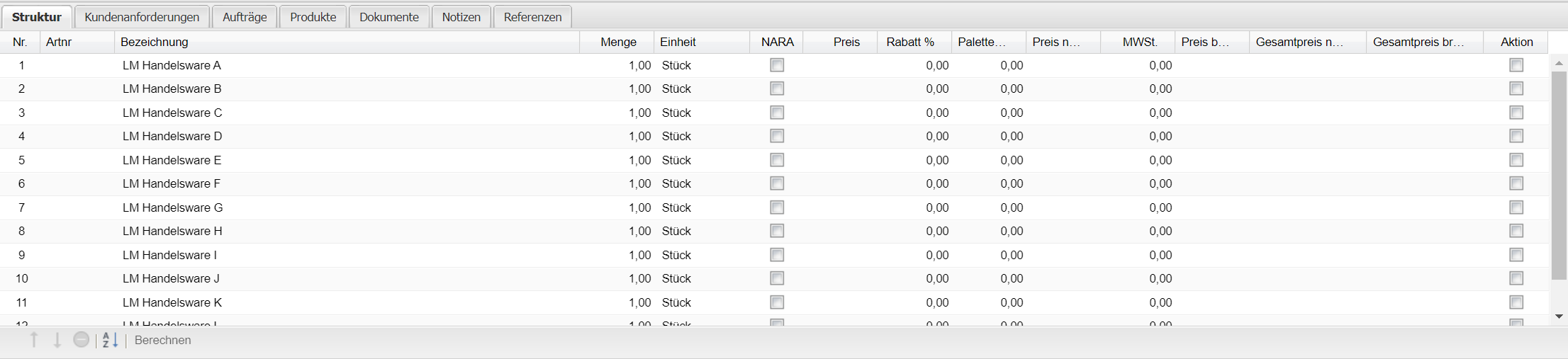Screen dimensions: 1568x359
Task: Enable NARA for LM Handelsware F
Action: pos(777,183)
